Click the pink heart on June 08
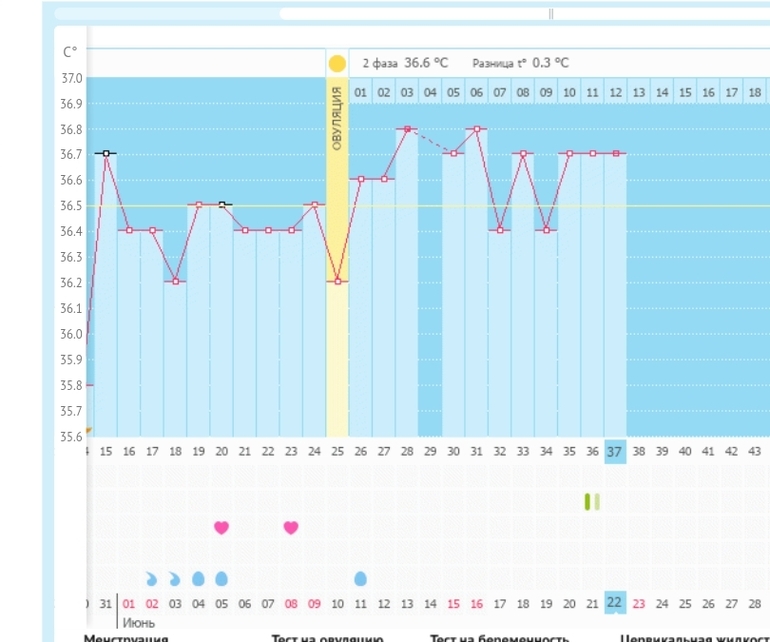Image resolution: width=770 pixels, height=642 pixels. (291, 527)
